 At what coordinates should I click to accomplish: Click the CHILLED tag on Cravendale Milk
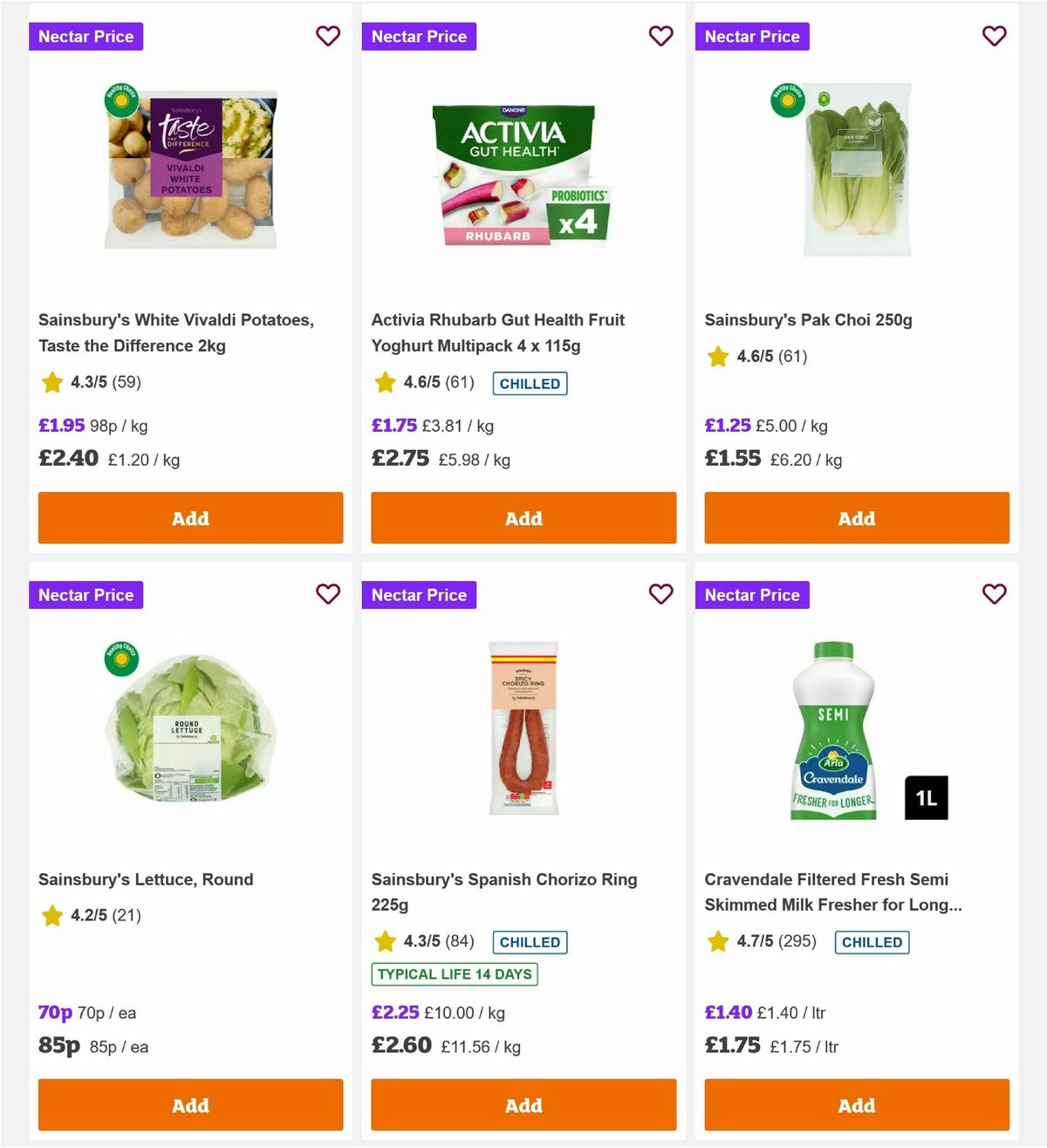coord(872,942)
